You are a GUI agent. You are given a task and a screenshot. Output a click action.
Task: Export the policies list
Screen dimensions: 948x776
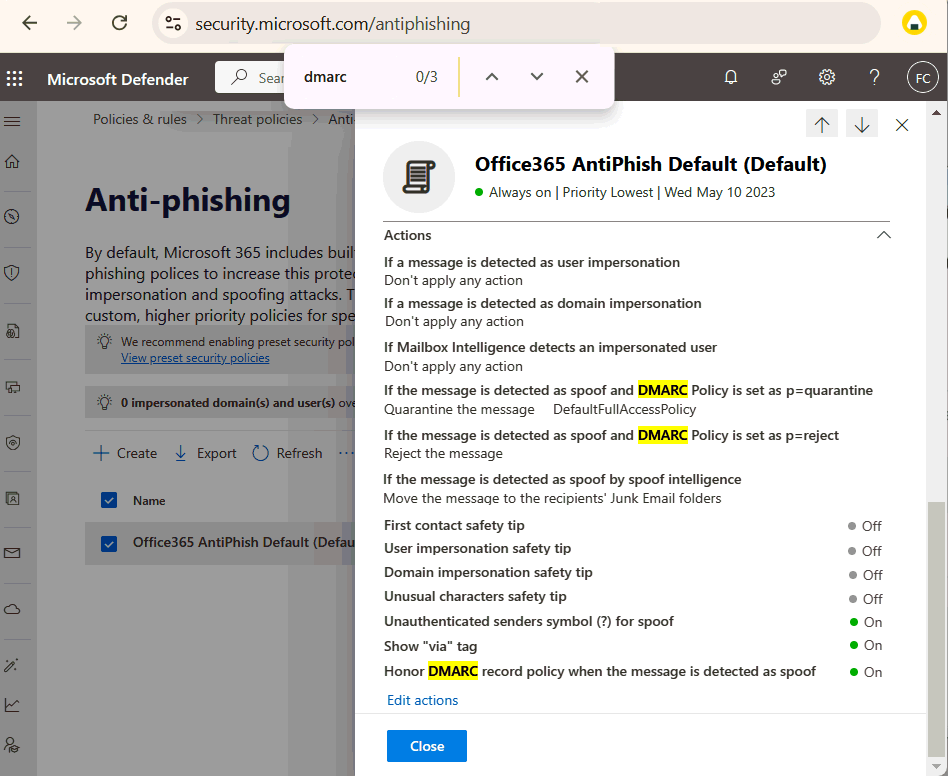point(206,453)
